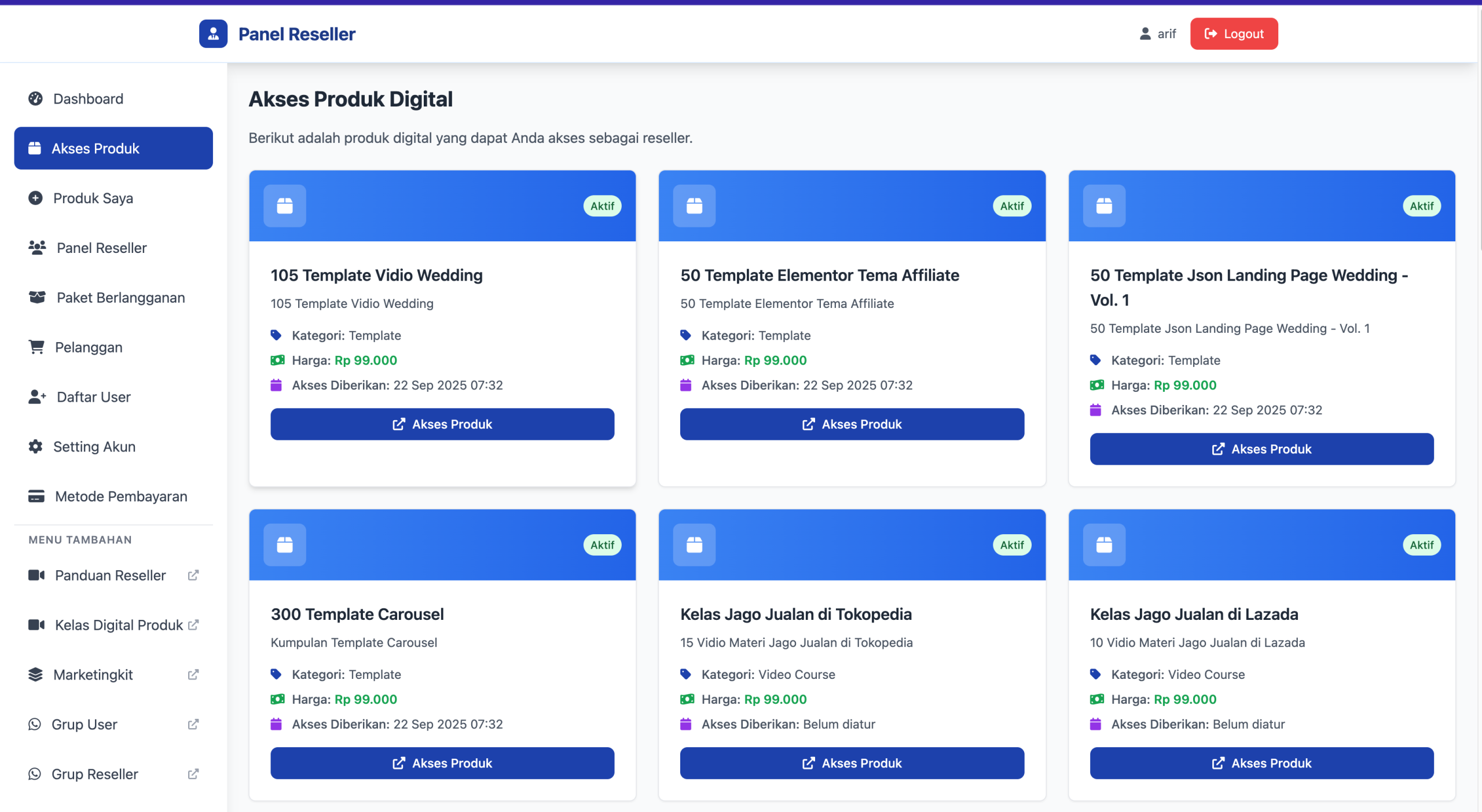
Task: Open Dashboard from the sidebar
Action: click(x=88, y=99)
